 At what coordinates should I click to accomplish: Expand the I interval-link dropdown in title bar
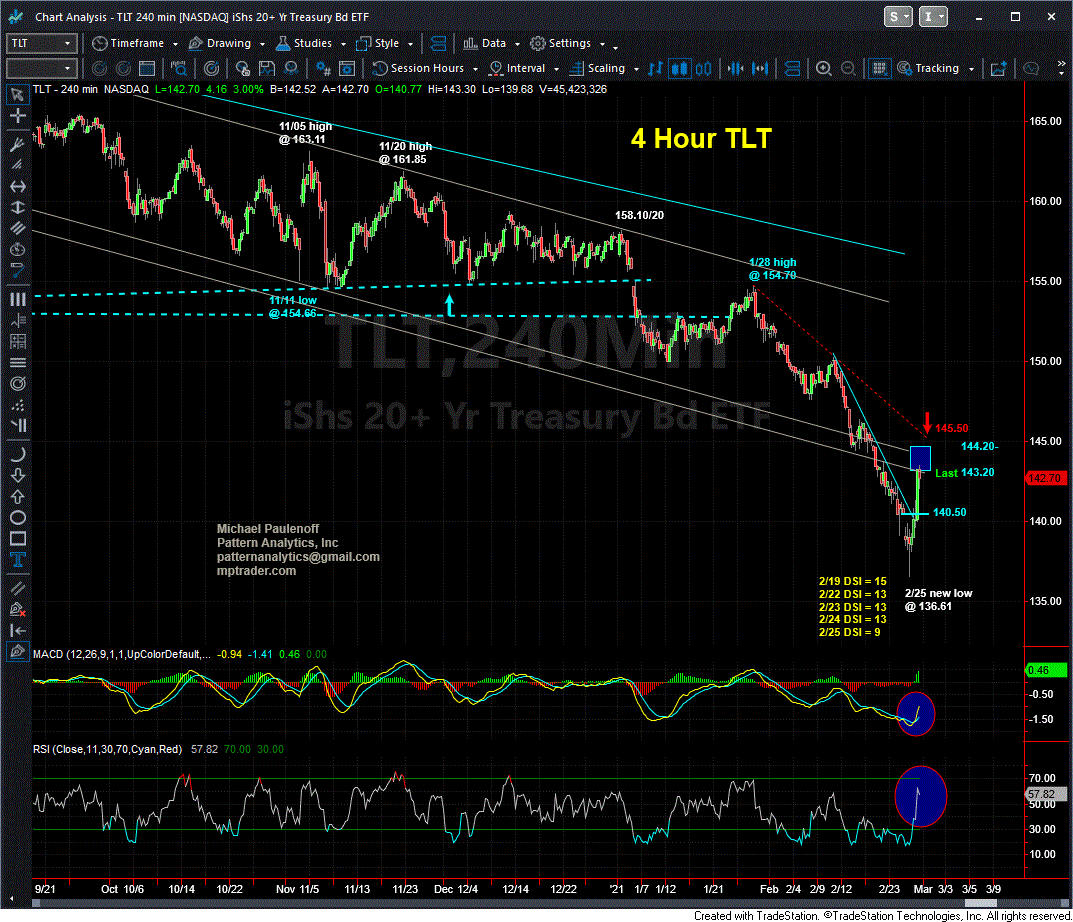(933, 17)
